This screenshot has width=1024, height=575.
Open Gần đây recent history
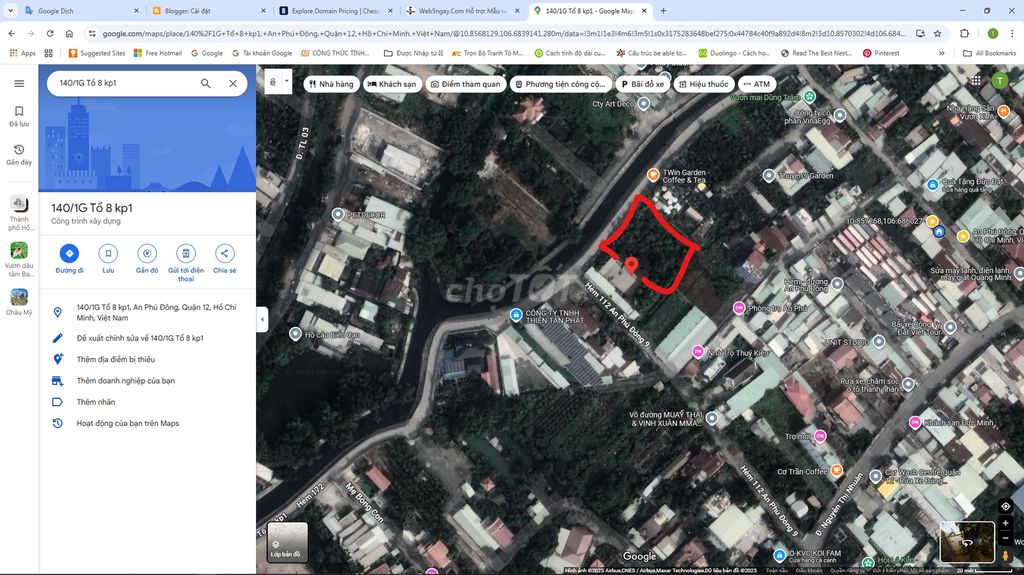(x=19, y=154)
